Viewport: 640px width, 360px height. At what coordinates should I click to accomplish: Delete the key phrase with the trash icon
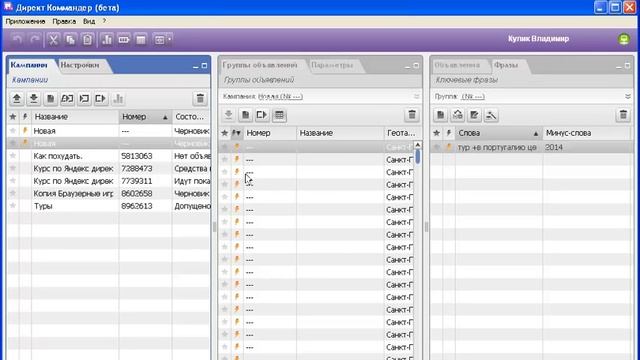click(623, 115)
